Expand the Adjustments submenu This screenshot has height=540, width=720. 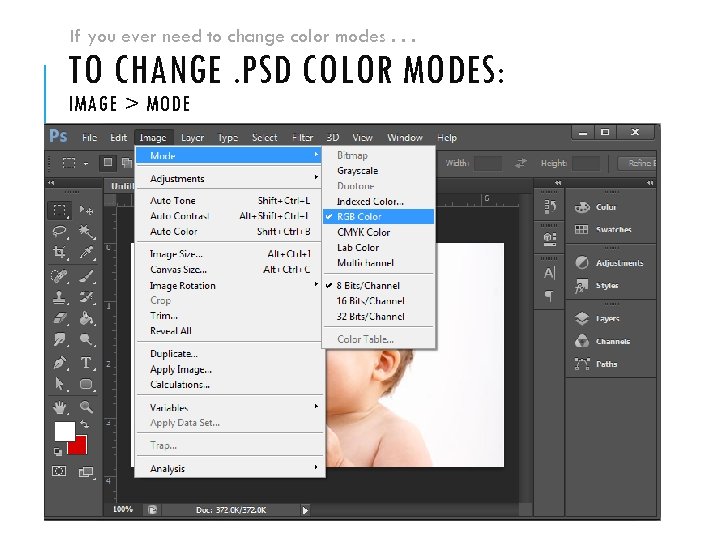click(229, 179)
